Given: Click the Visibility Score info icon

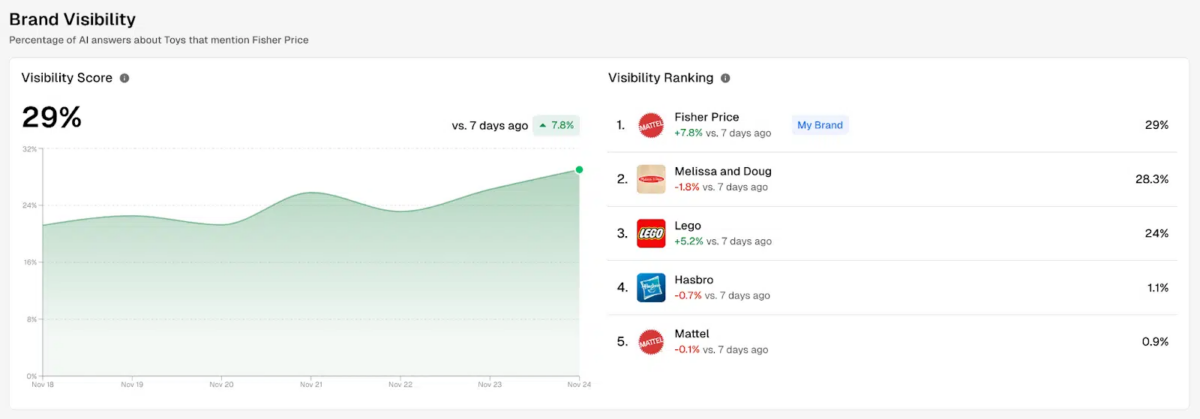Looking at the screenshot, I should (124, 78).
